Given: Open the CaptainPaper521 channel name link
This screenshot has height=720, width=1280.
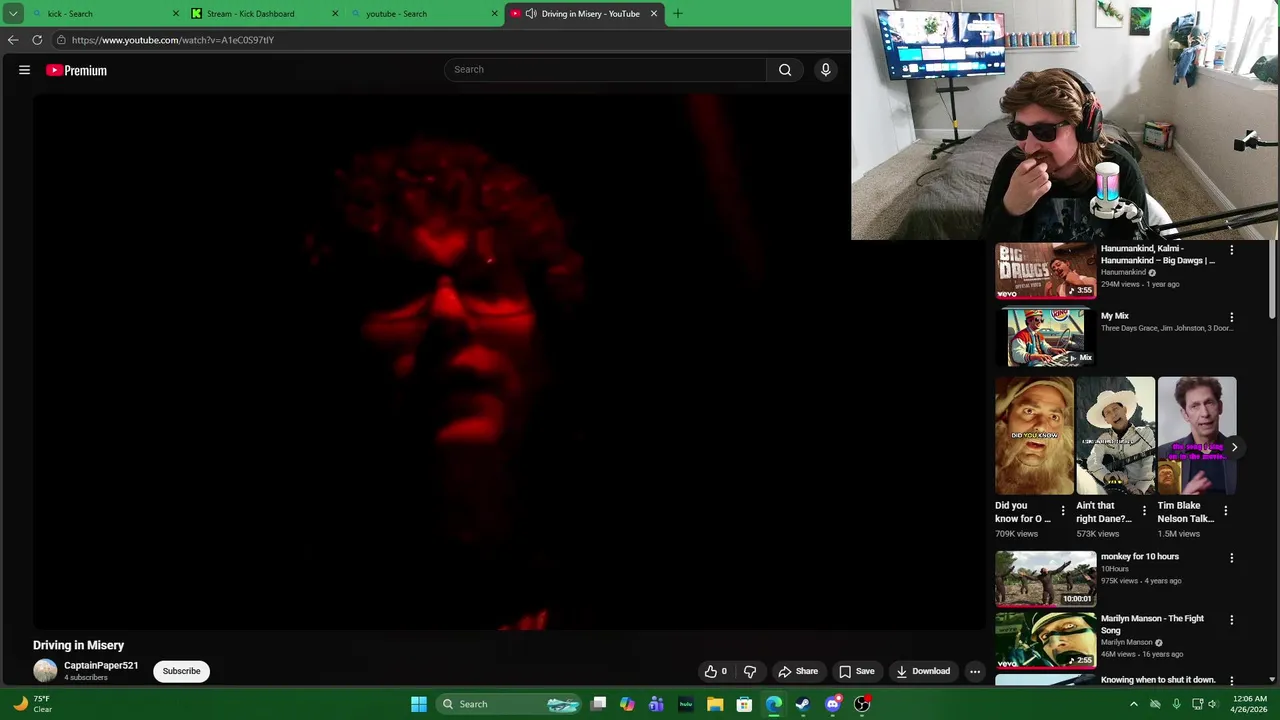Looking at the screenshot, I should (x=101, y=665).
